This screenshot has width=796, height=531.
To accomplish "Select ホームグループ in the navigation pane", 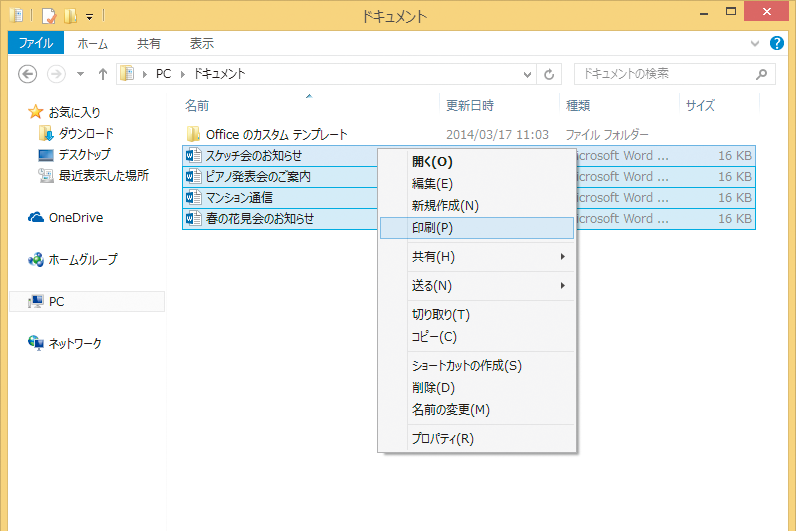I will point(83,260).
